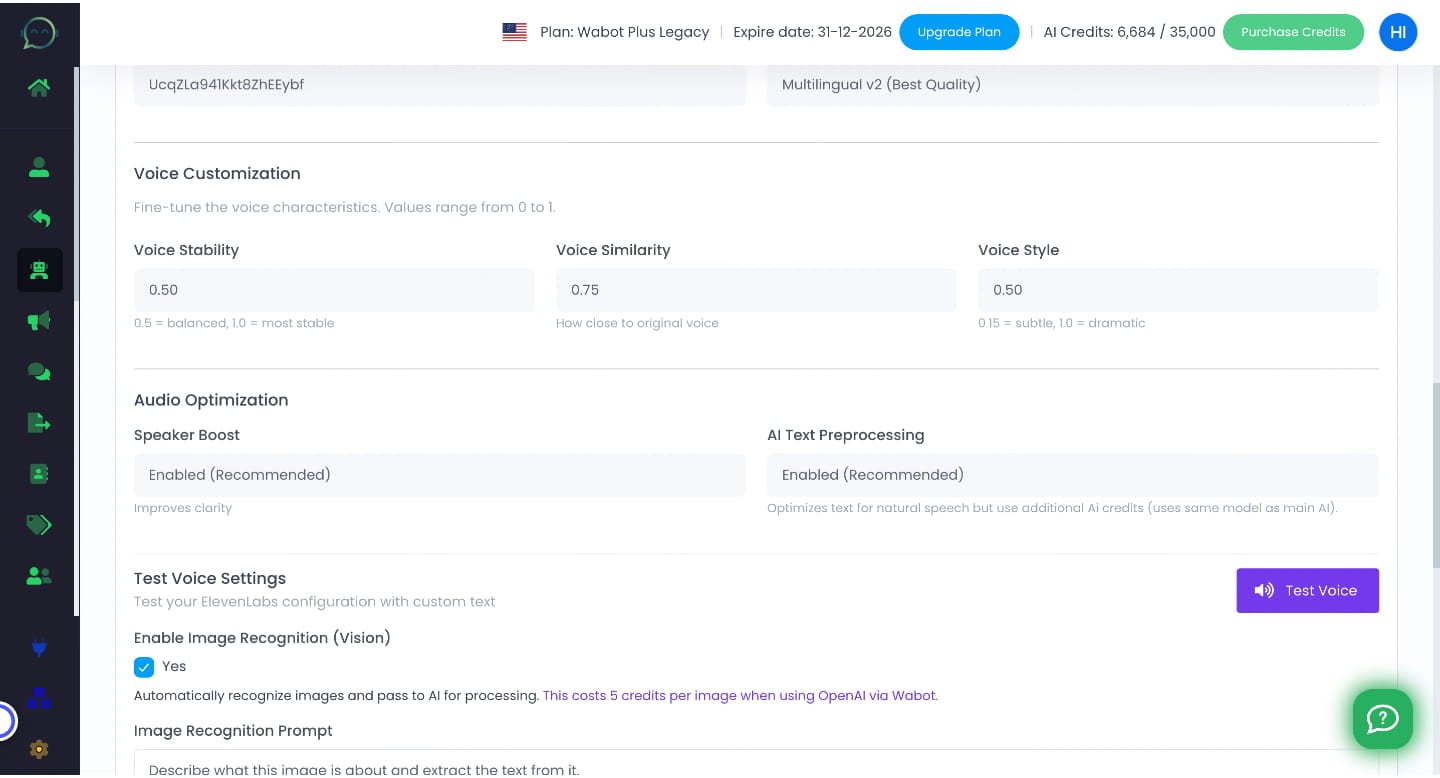Open the megaphone broadcast campaigns section
Screen dimensions: 1440x778
pyautogui.click(x=39, y=320)
